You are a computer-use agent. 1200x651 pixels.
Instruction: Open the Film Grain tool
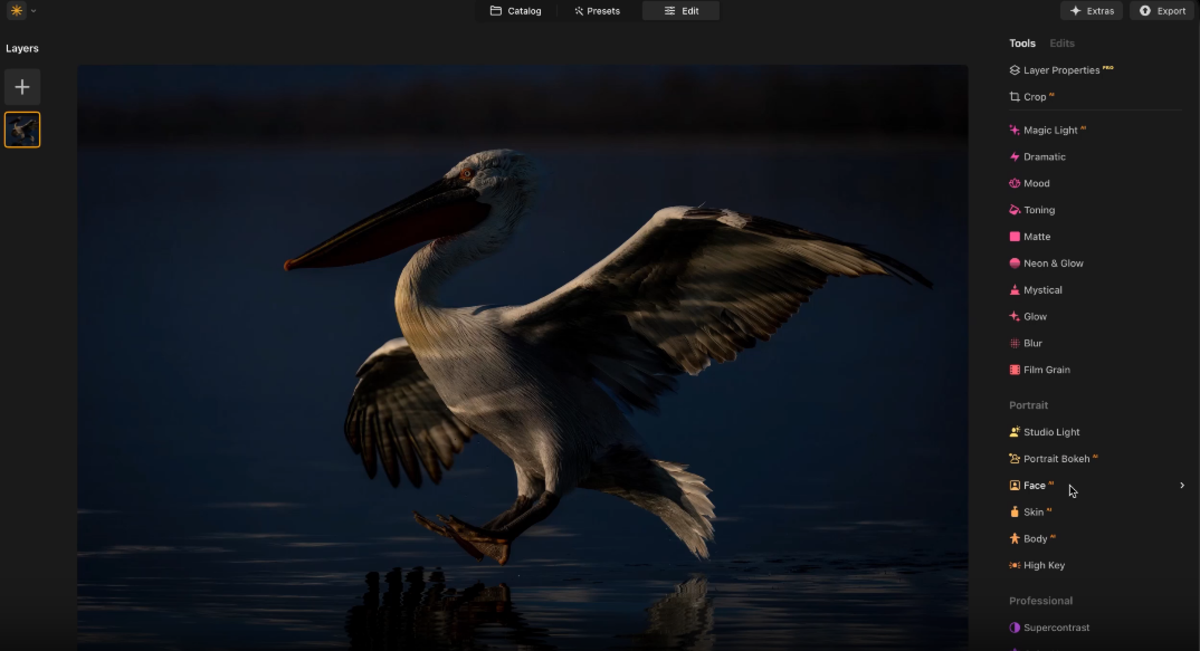click(x=1046, y=369)
